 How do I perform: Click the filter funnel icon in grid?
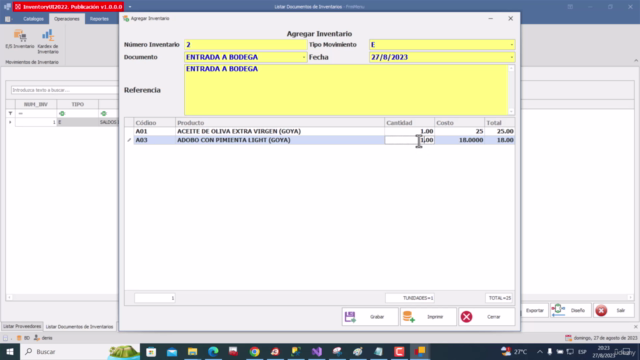click(10, 113)
